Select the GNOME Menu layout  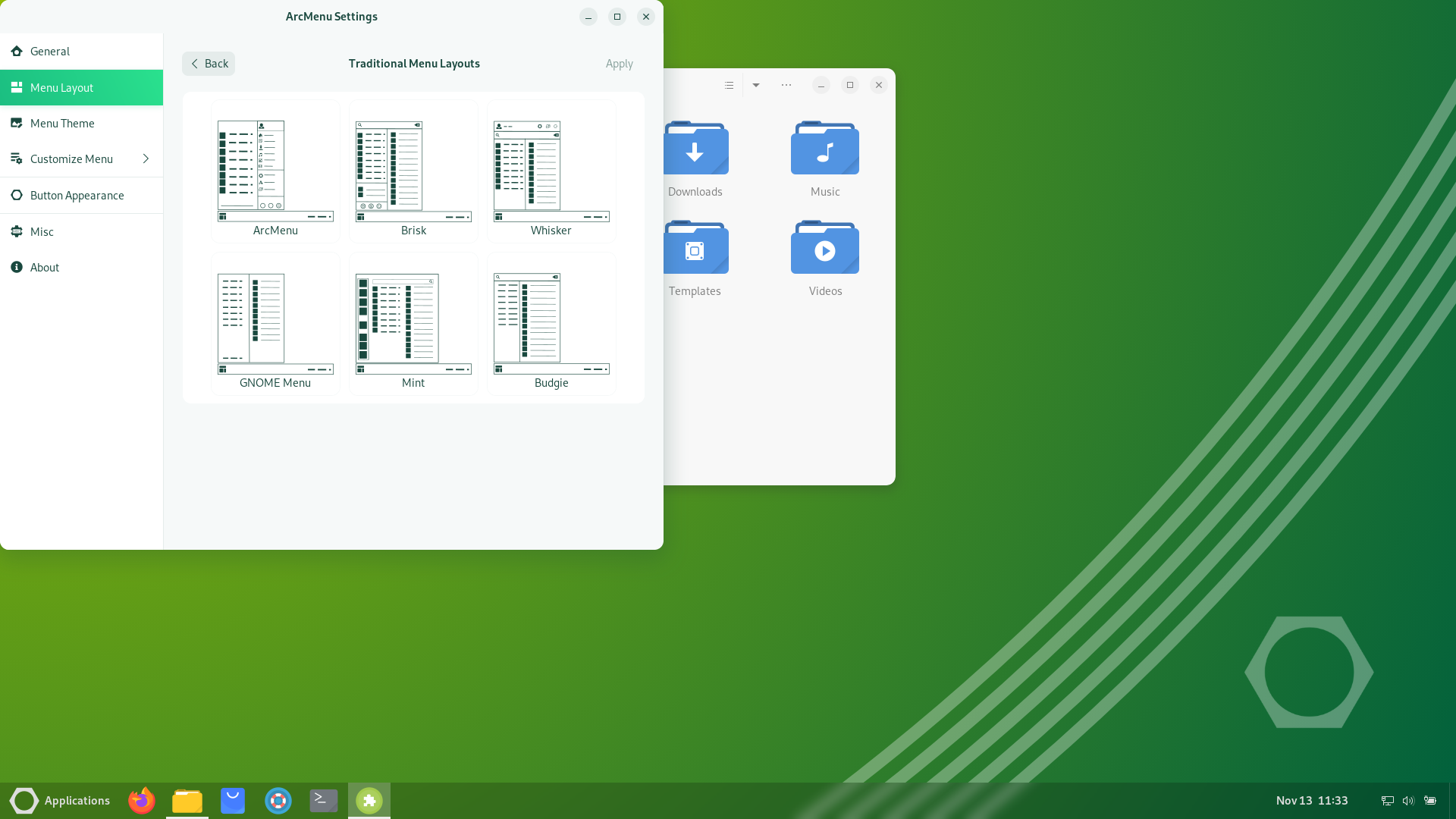pyautogui.click(x=275, y=324)
